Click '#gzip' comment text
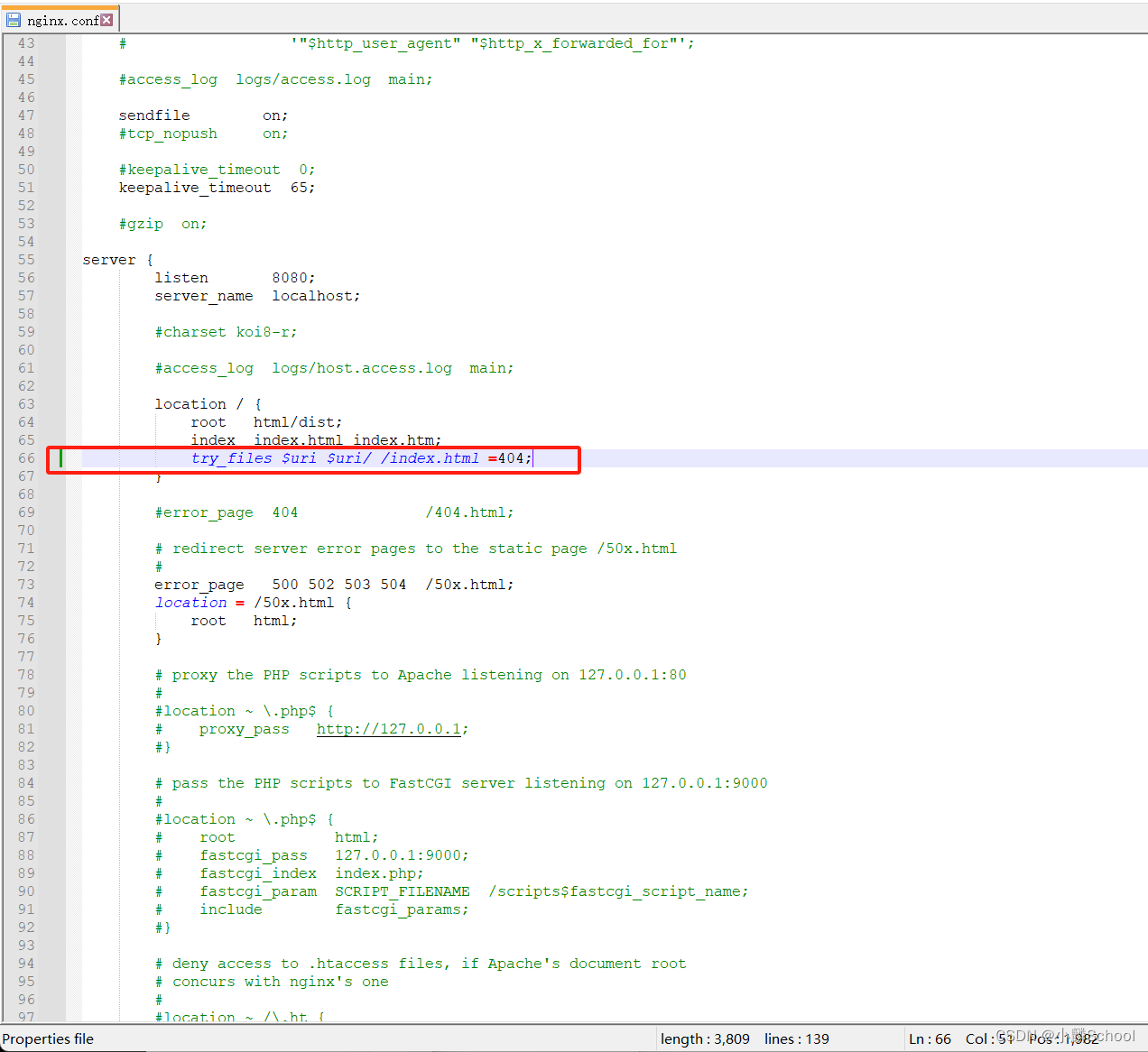This screenshot has height=1052, width=1148. click(141, 224)
